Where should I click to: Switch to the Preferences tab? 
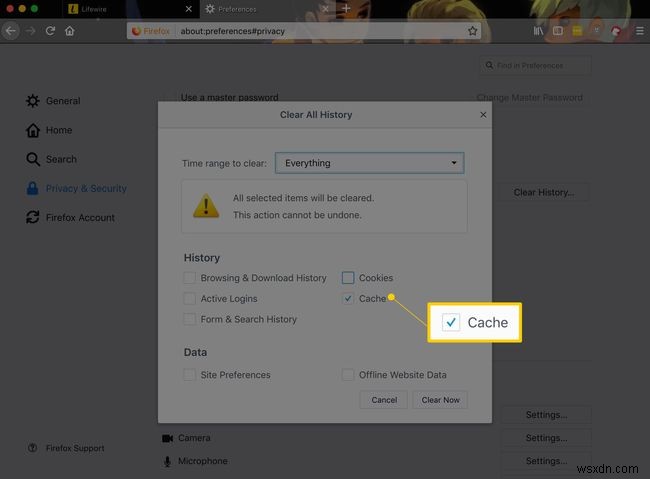coord(267,9)
